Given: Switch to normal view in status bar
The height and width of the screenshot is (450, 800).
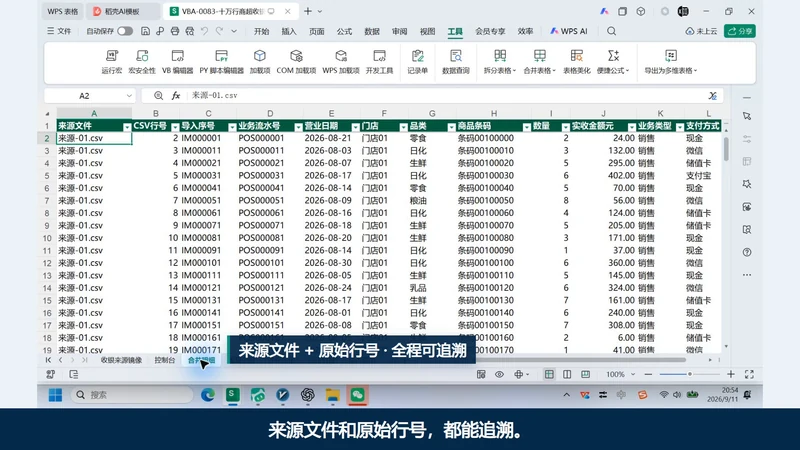Looking at the screenshot, I should 549,374.
